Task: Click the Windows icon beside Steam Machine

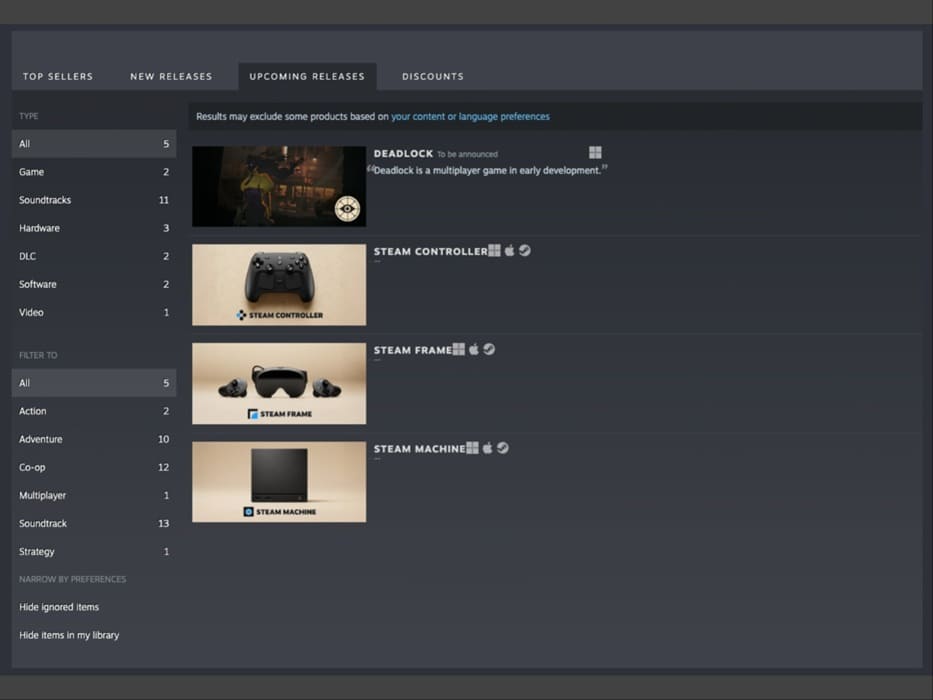Action: [x=472, y=448]
